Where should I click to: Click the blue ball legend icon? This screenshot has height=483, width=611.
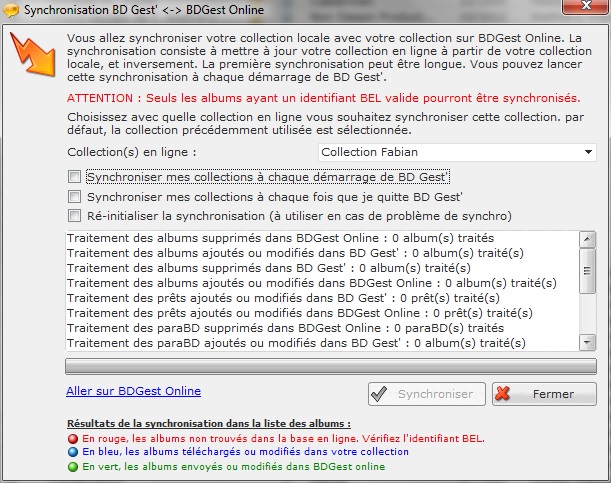73,452
